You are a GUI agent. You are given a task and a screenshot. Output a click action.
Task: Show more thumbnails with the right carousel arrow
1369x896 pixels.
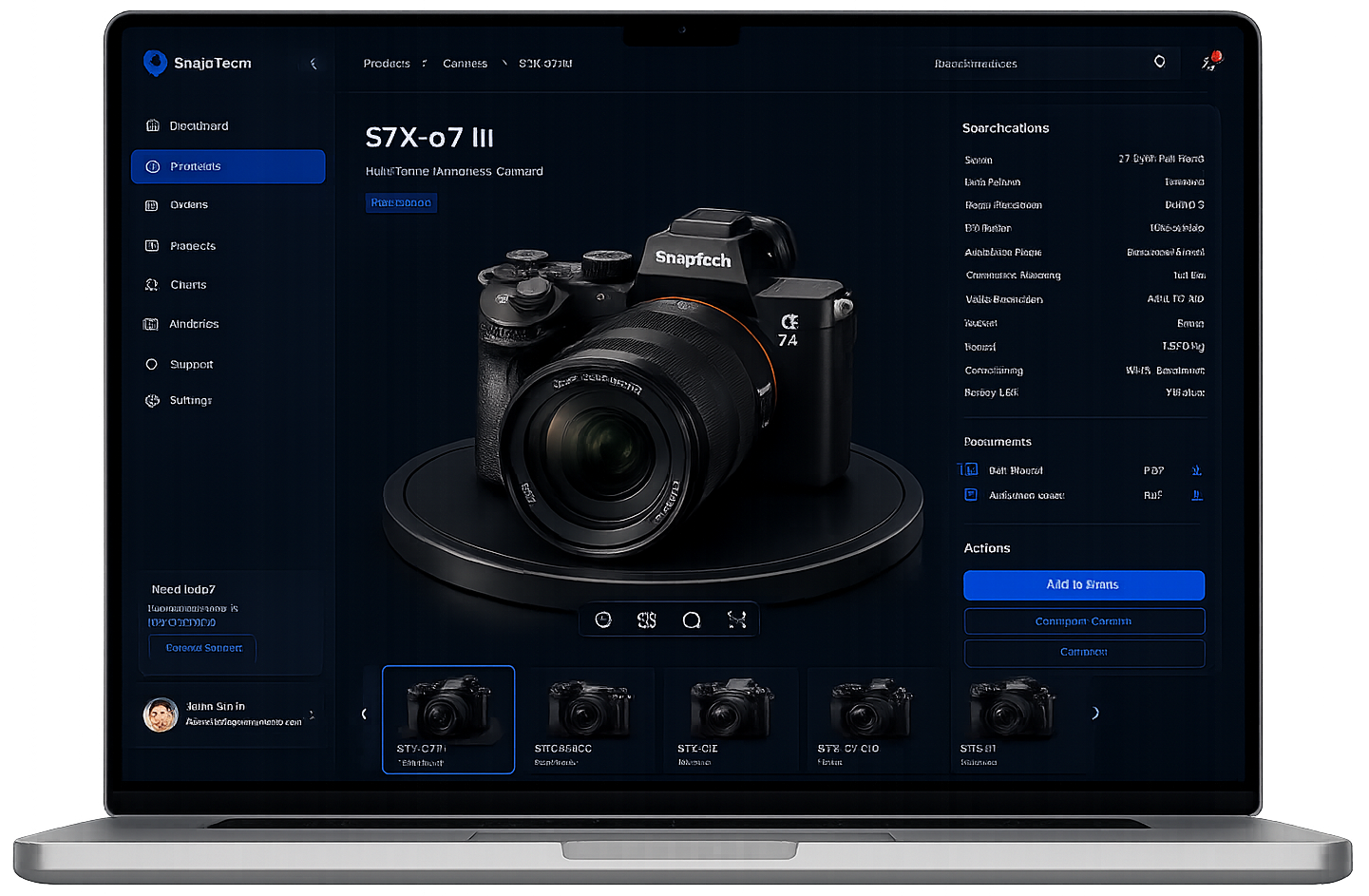(1095, 713)
